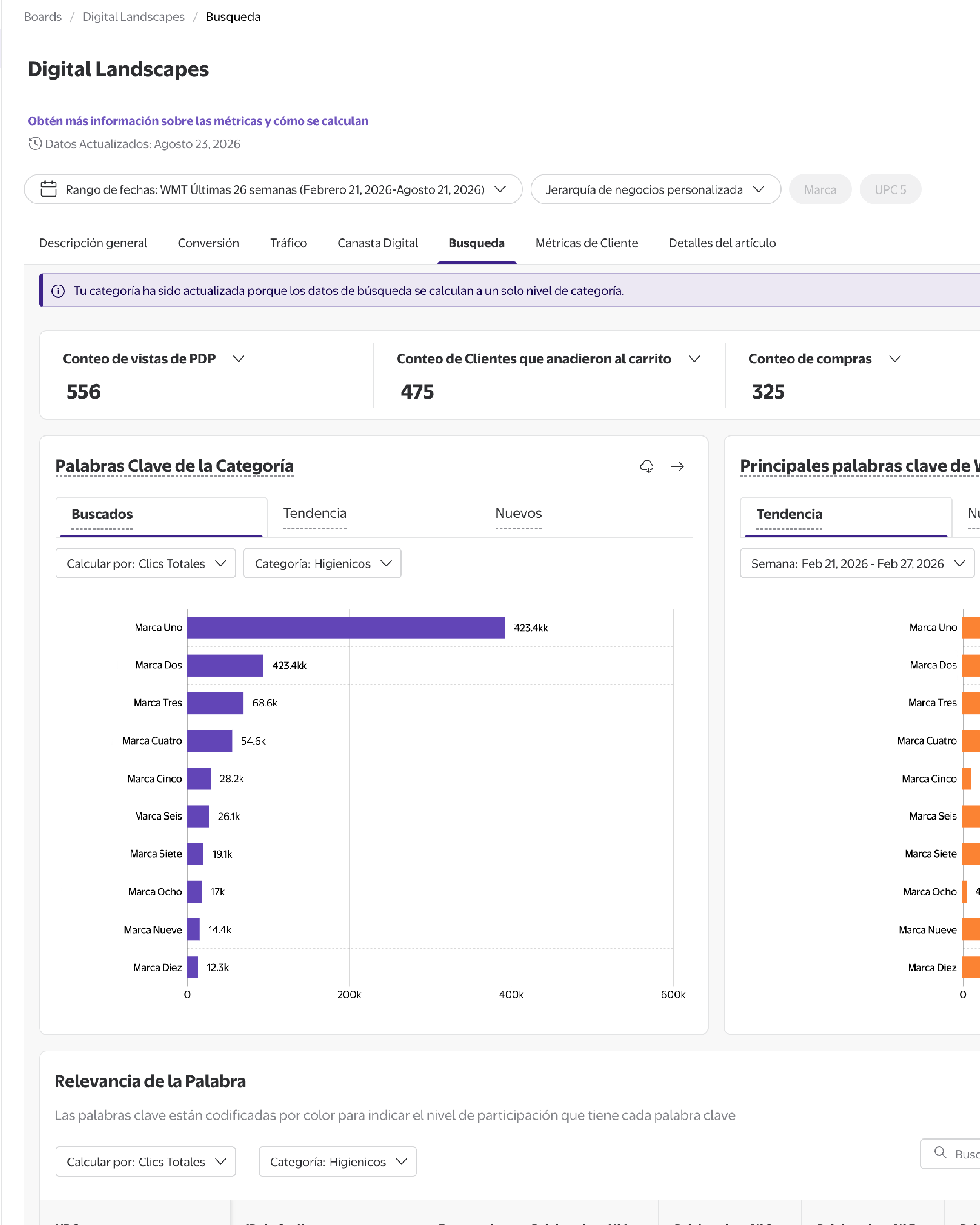Click the arrow icon in Palabras Clave card
Image resolution: width=980 pixels, height=1225 pixels.
(678, 466)
